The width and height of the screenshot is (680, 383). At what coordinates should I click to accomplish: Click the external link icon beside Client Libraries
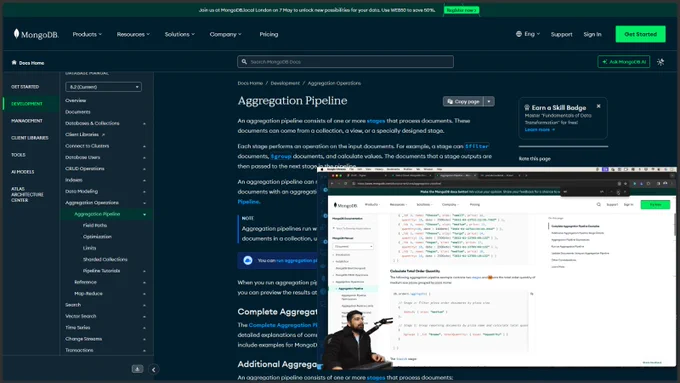pyautogui.click(x=103, y=135)
